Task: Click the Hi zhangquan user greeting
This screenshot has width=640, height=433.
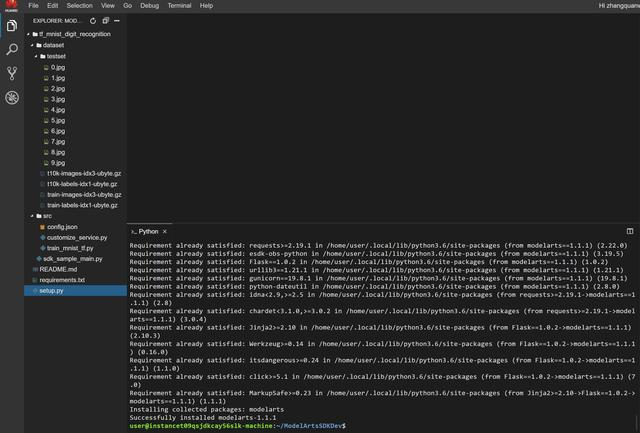Action: pos(619,6)
